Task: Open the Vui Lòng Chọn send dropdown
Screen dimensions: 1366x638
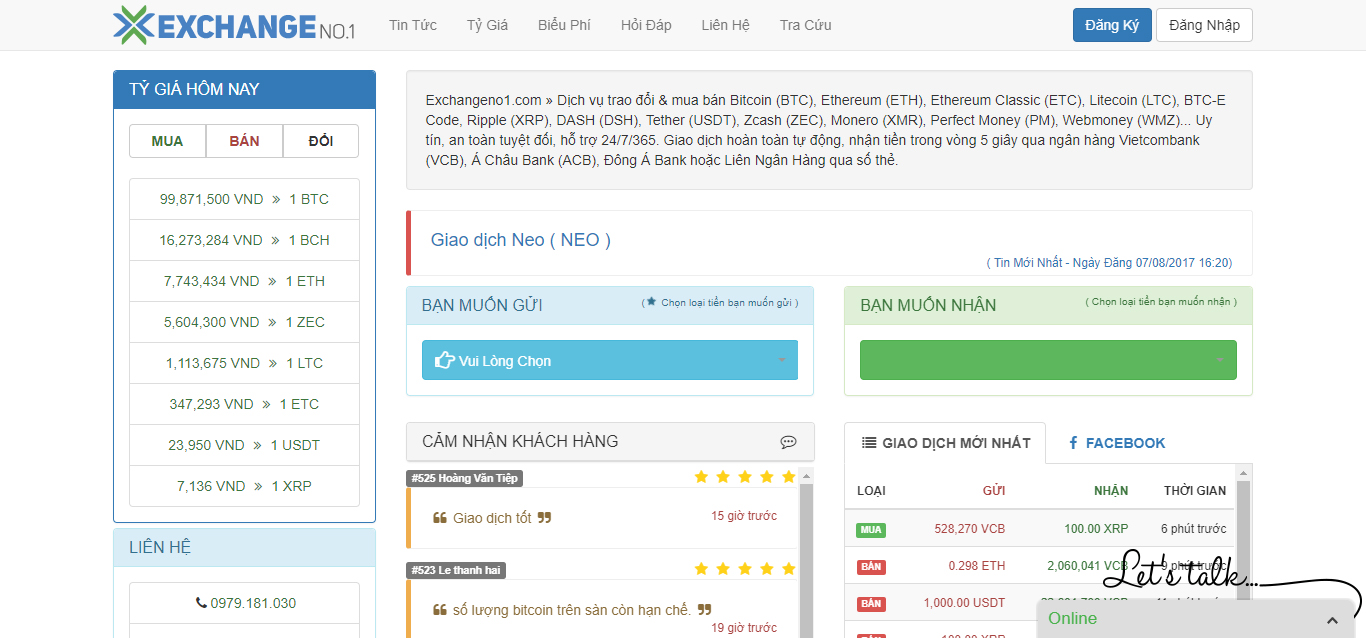Action: 610,361
